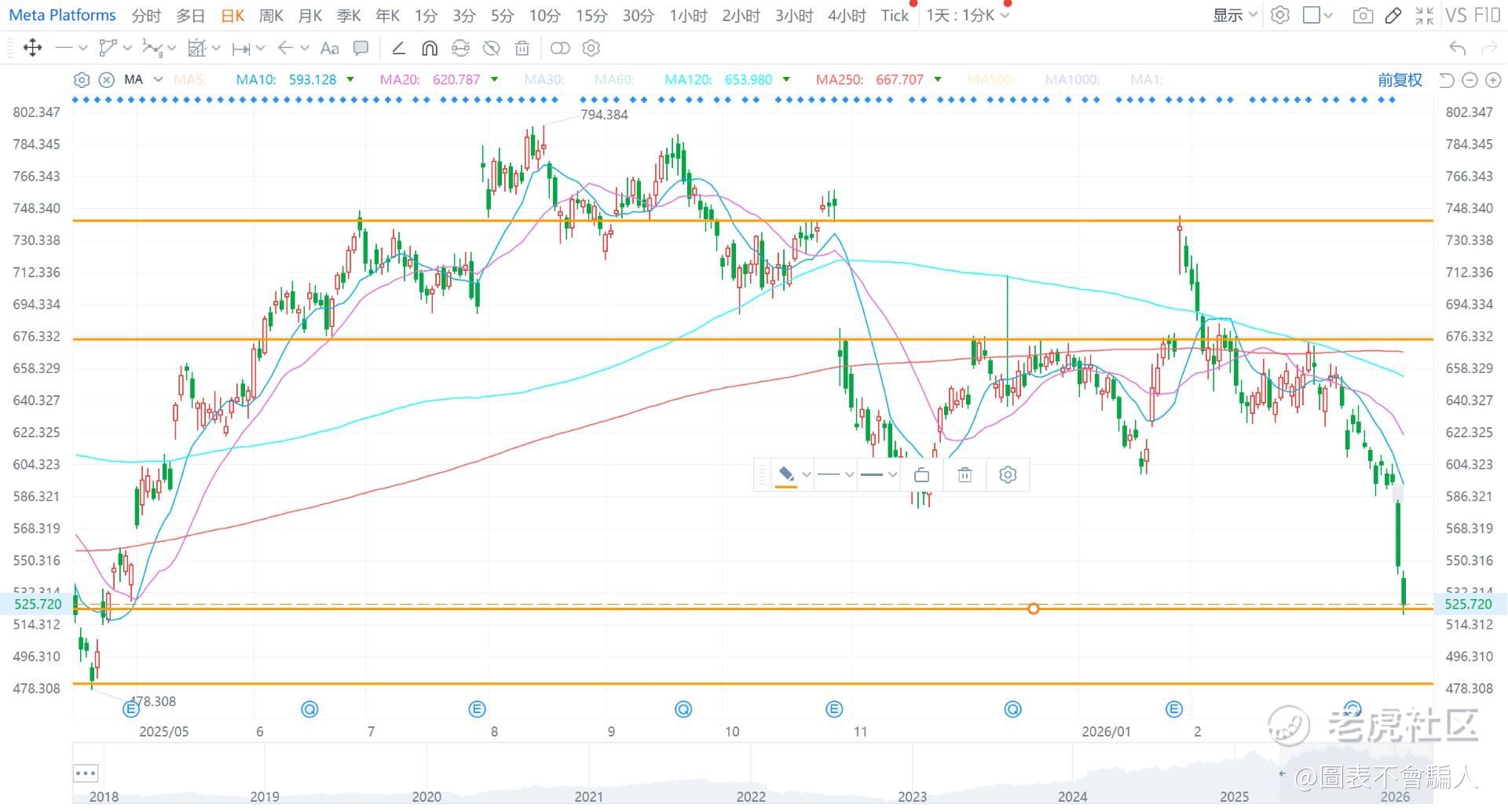Expand the wave tool options arrow
This screenshot has width=1508, height=812.
tap(172, 48)
